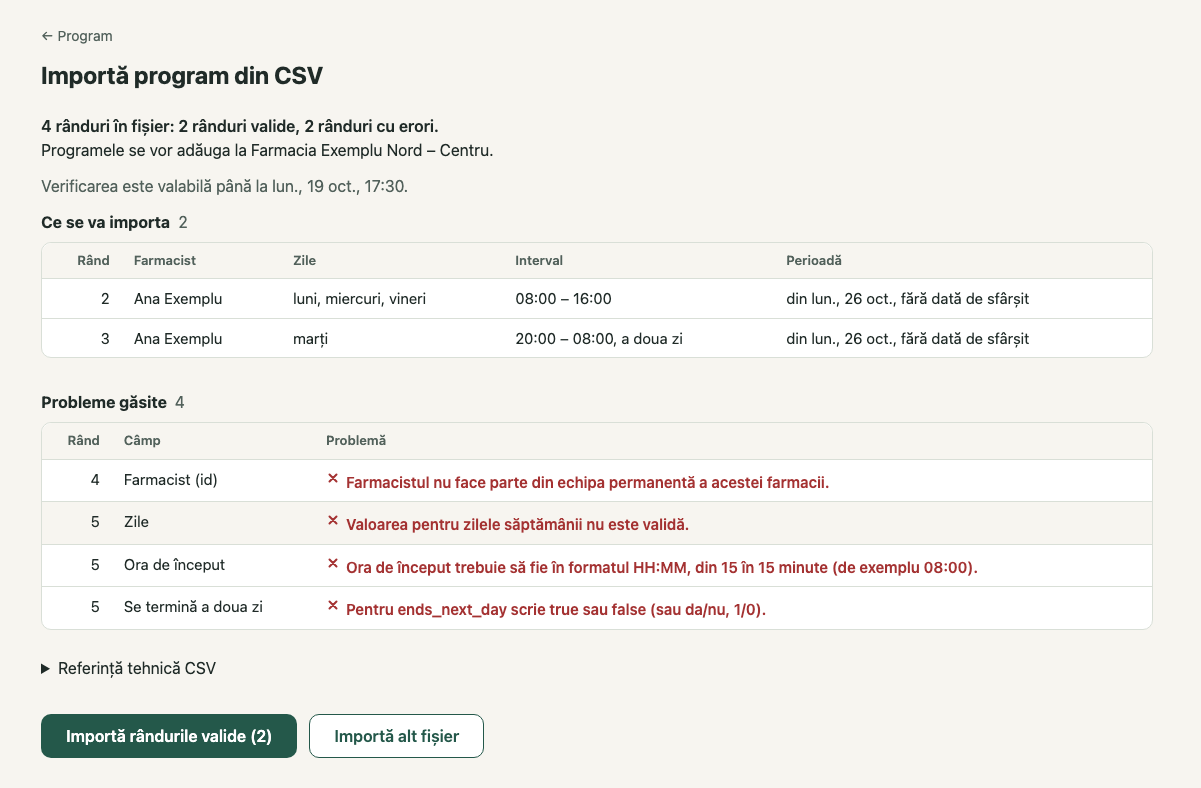Click the red X beside the Zile error
This screenshot has width=1201, height=788.
[x=333, y=521]
